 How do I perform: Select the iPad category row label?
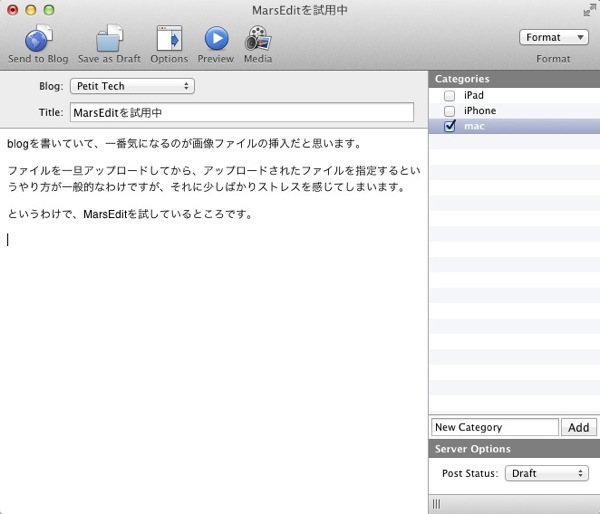click(474, 95)
